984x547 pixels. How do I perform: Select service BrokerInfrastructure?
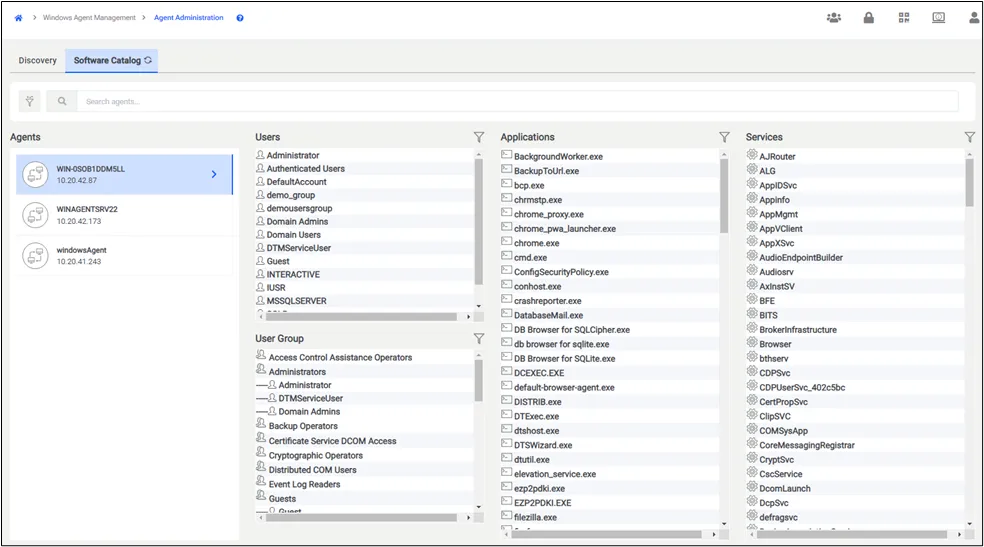click(798, 330)
